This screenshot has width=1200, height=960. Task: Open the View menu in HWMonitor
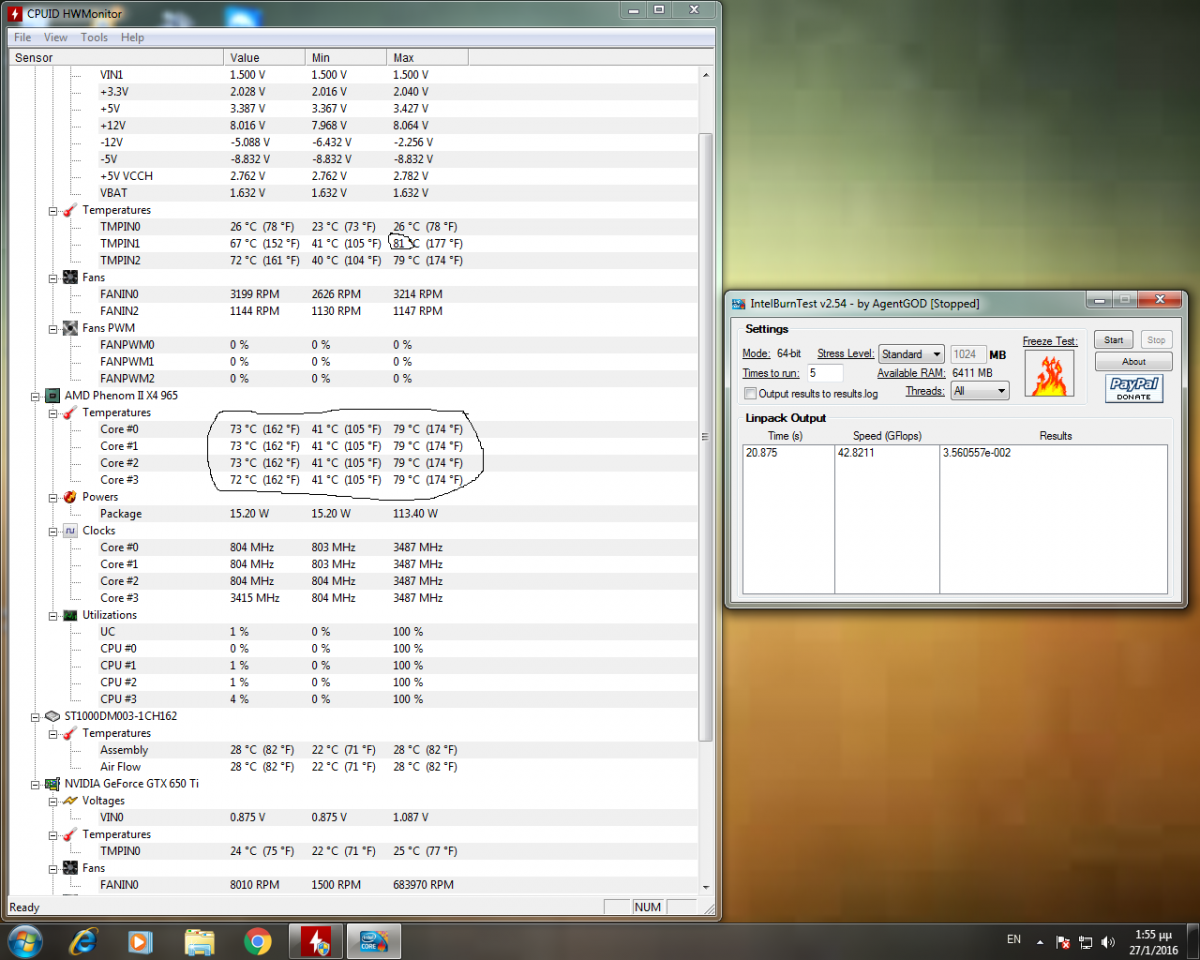[56, 37]
